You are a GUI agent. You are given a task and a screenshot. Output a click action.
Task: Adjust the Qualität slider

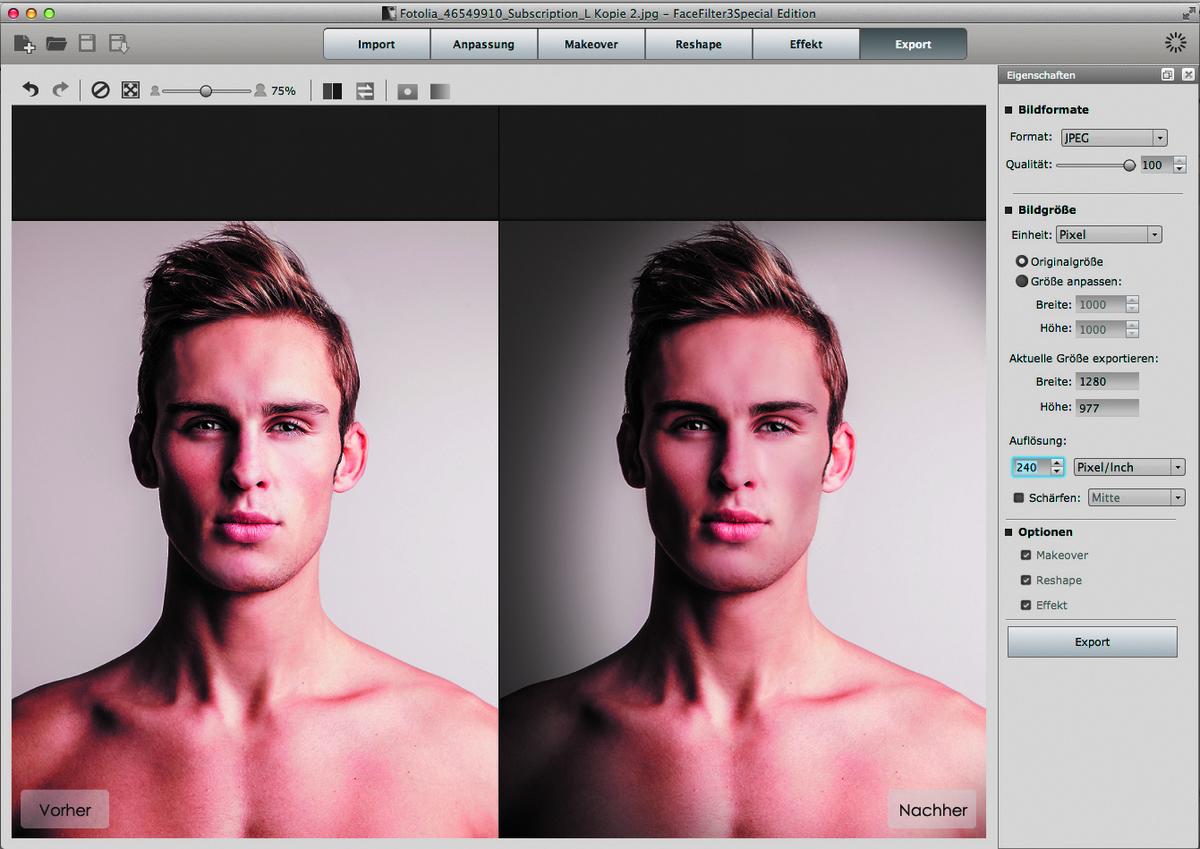(x=1129, y=165)
